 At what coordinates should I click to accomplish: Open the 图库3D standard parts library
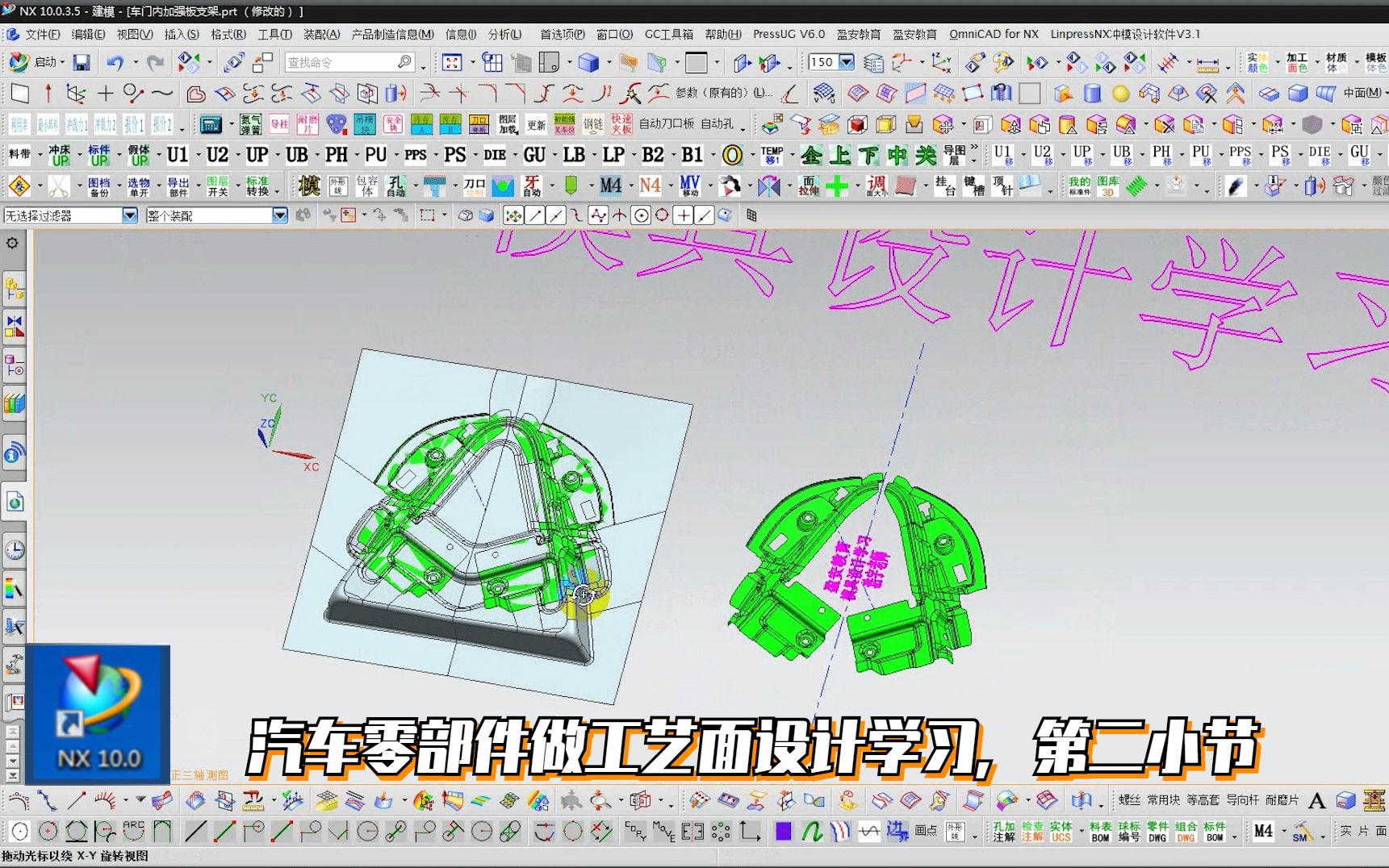[1108, 186]
